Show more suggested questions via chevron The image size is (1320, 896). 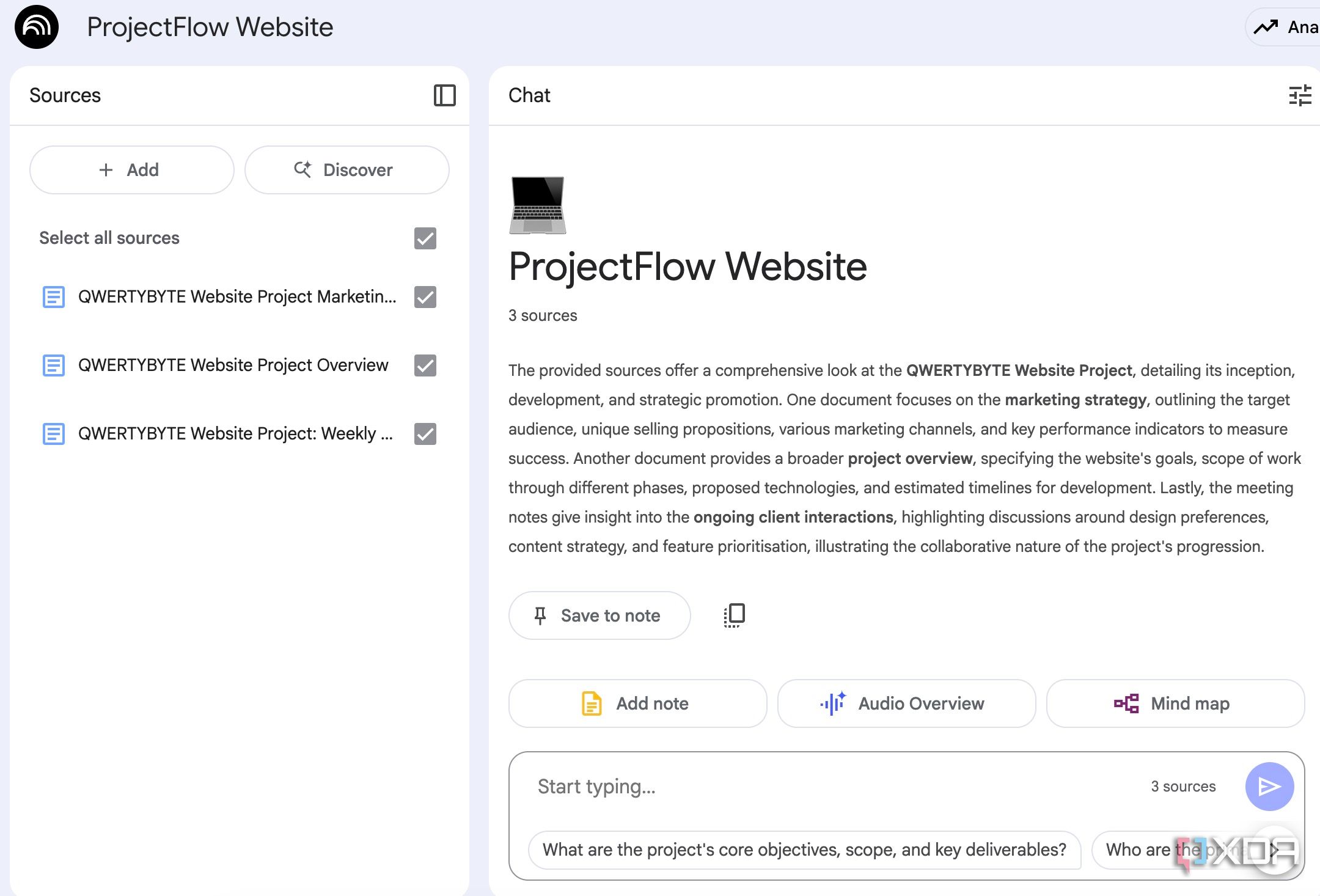point(1275,850)
